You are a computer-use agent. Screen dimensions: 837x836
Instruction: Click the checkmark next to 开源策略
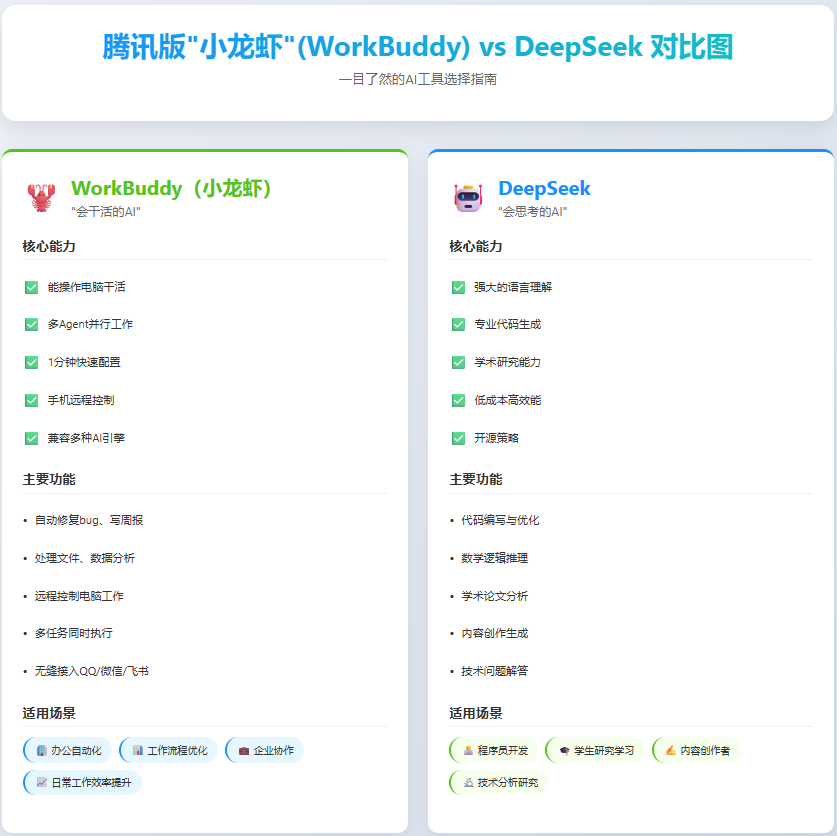tap(458, 438)
